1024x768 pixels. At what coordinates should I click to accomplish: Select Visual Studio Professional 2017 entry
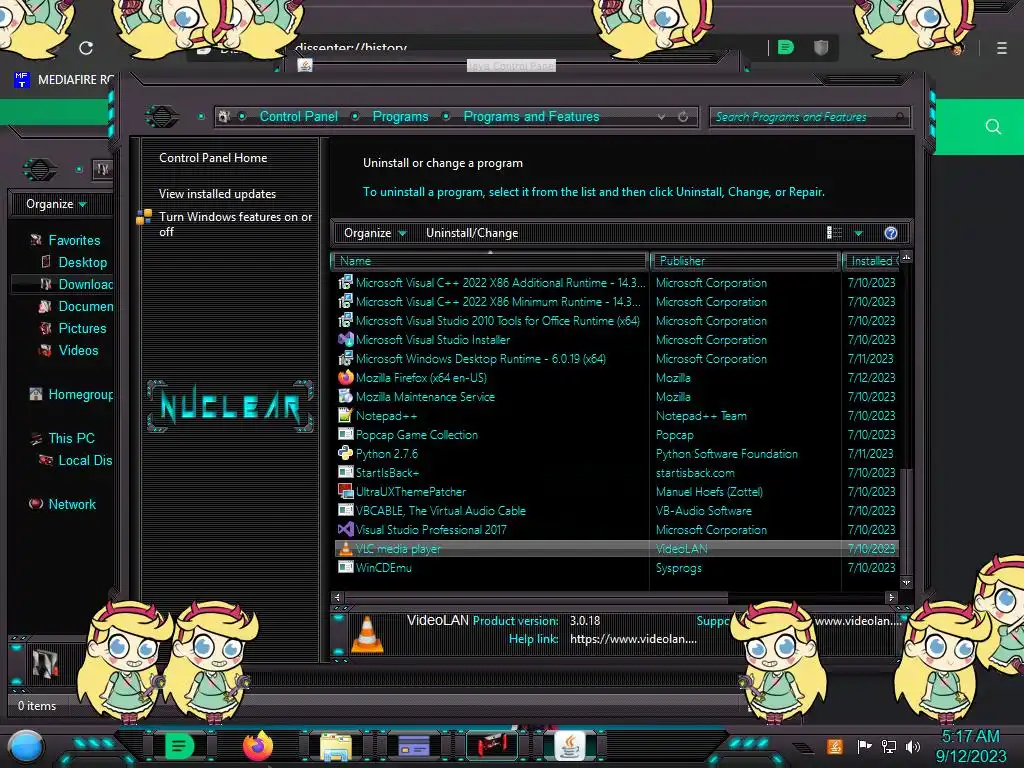click(430, 530)
